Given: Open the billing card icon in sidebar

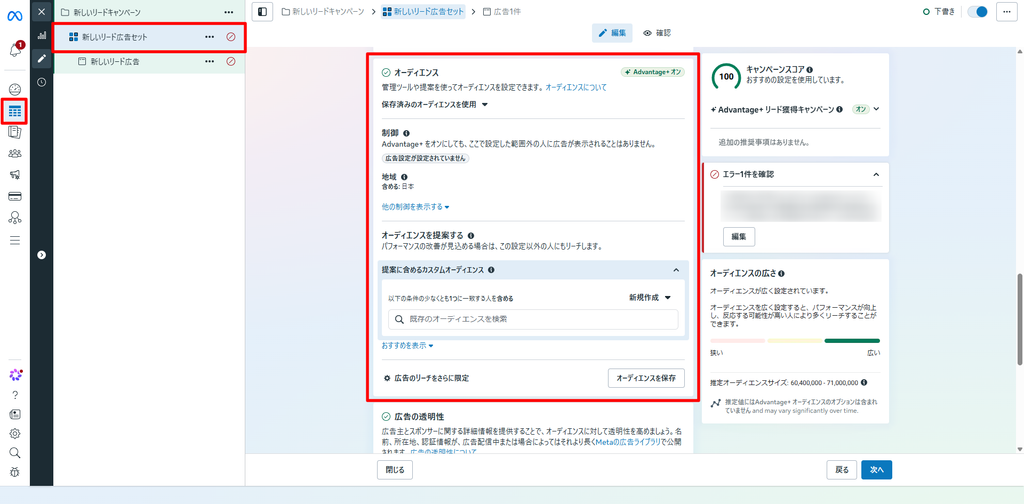Looking at the screenshot, I should pyautogui.click(x=15, y=196).
